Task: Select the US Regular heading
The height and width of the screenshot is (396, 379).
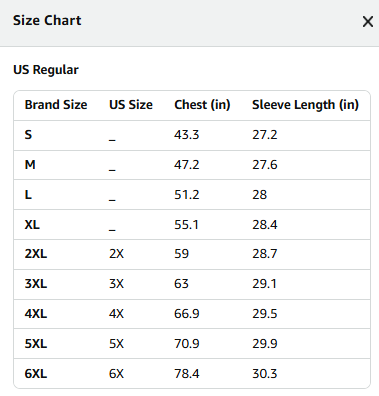Action: coord(46,70)
